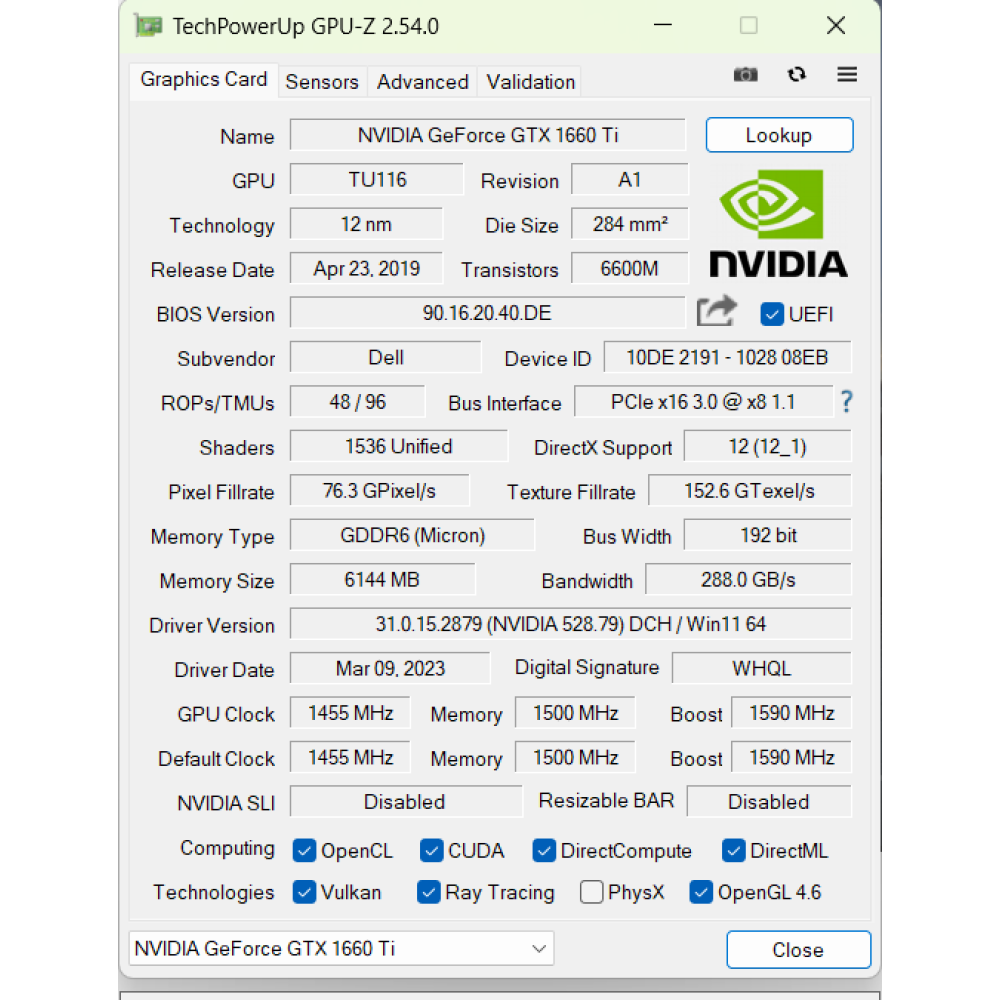This screenshot has height=1000, width=1000.
Task: Click the question mark next to Bus Interface
Action: click(846, 402)
